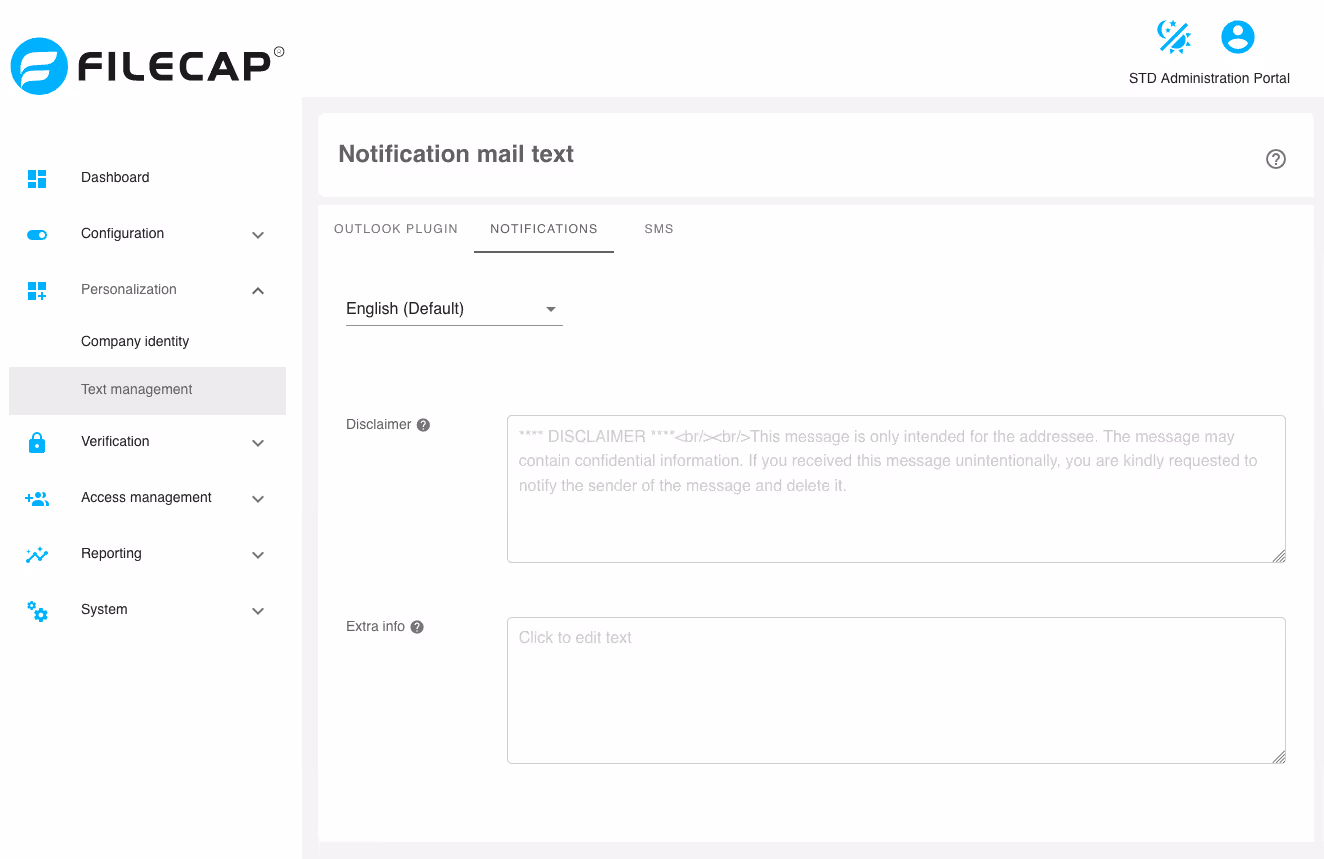Click the help question mark icon

pyautogui.click(x=1276, y=159)
